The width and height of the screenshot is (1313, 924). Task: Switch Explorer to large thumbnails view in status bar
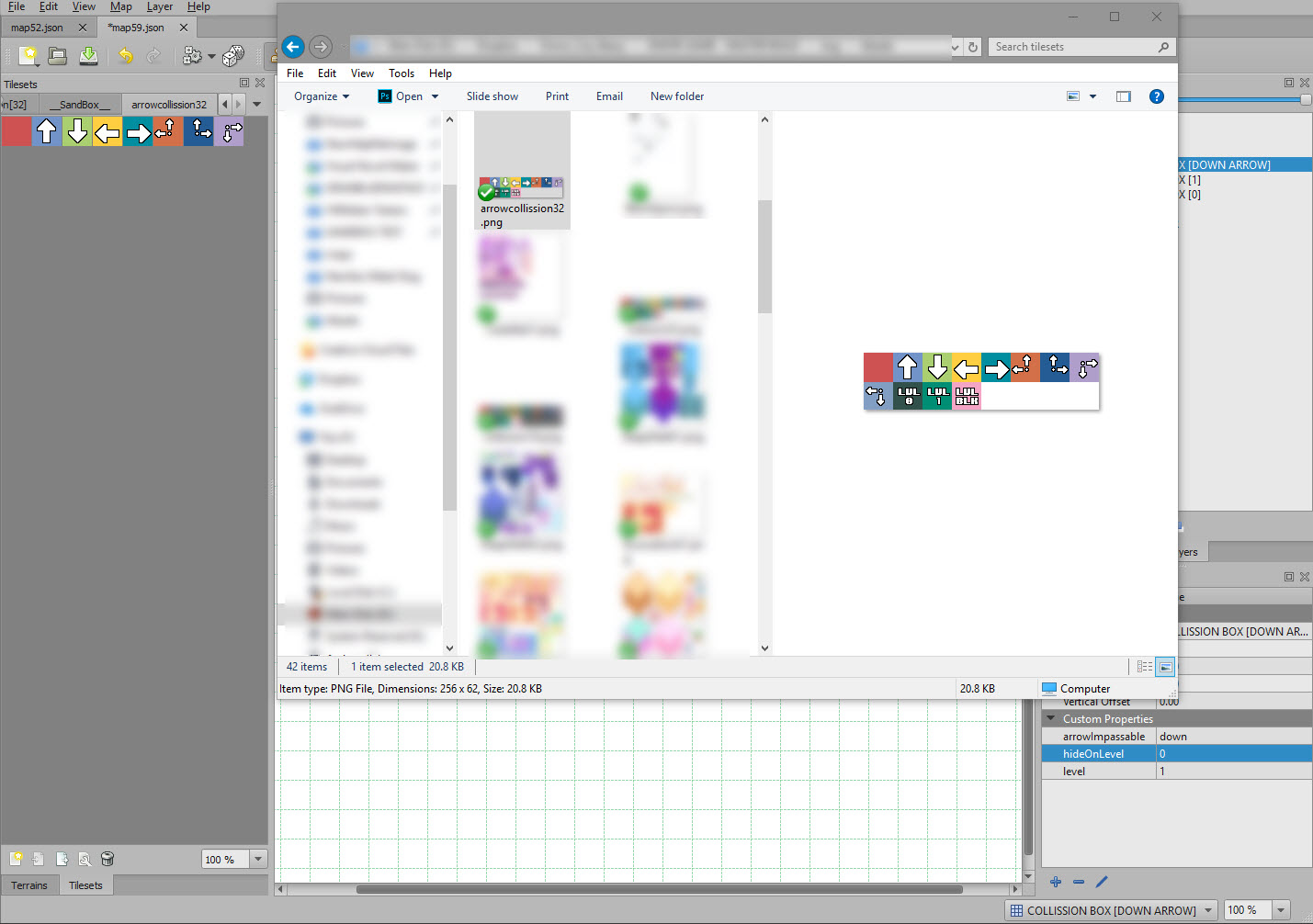[1165, 667]
